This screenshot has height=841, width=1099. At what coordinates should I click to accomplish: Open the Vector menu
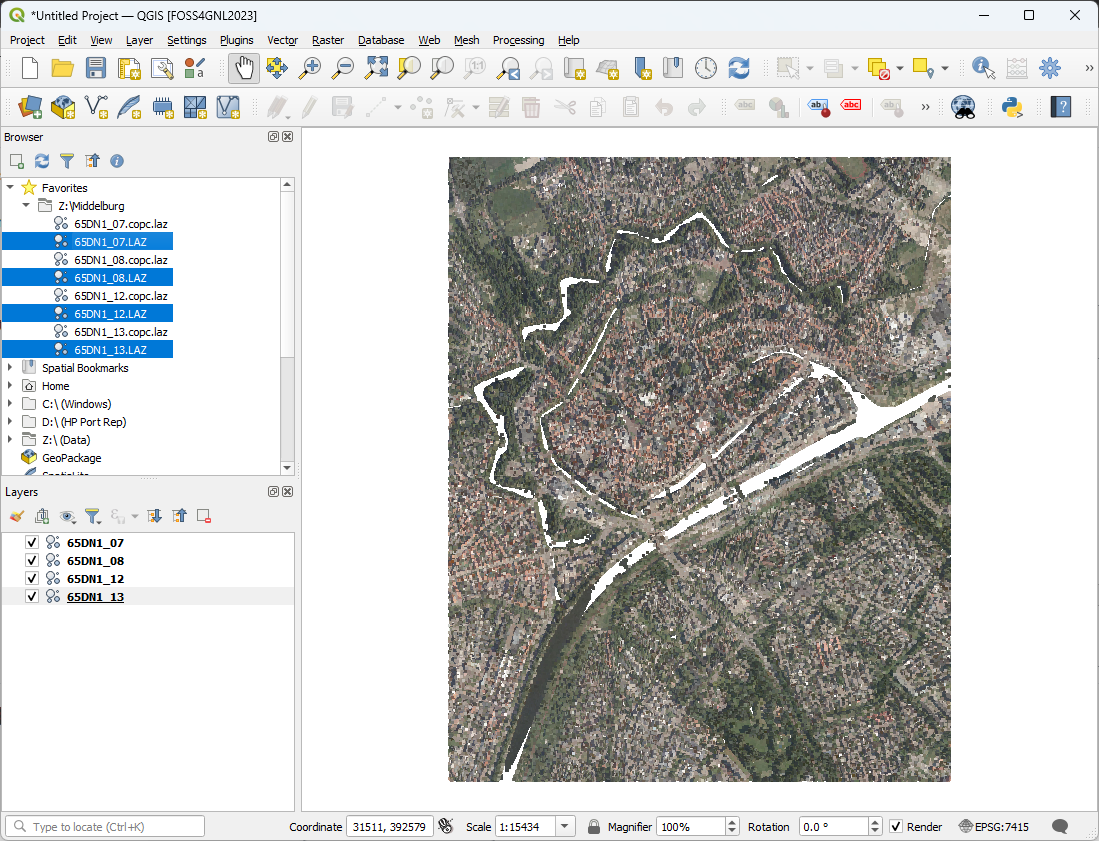pyautogui.click(x=282, y=40)
